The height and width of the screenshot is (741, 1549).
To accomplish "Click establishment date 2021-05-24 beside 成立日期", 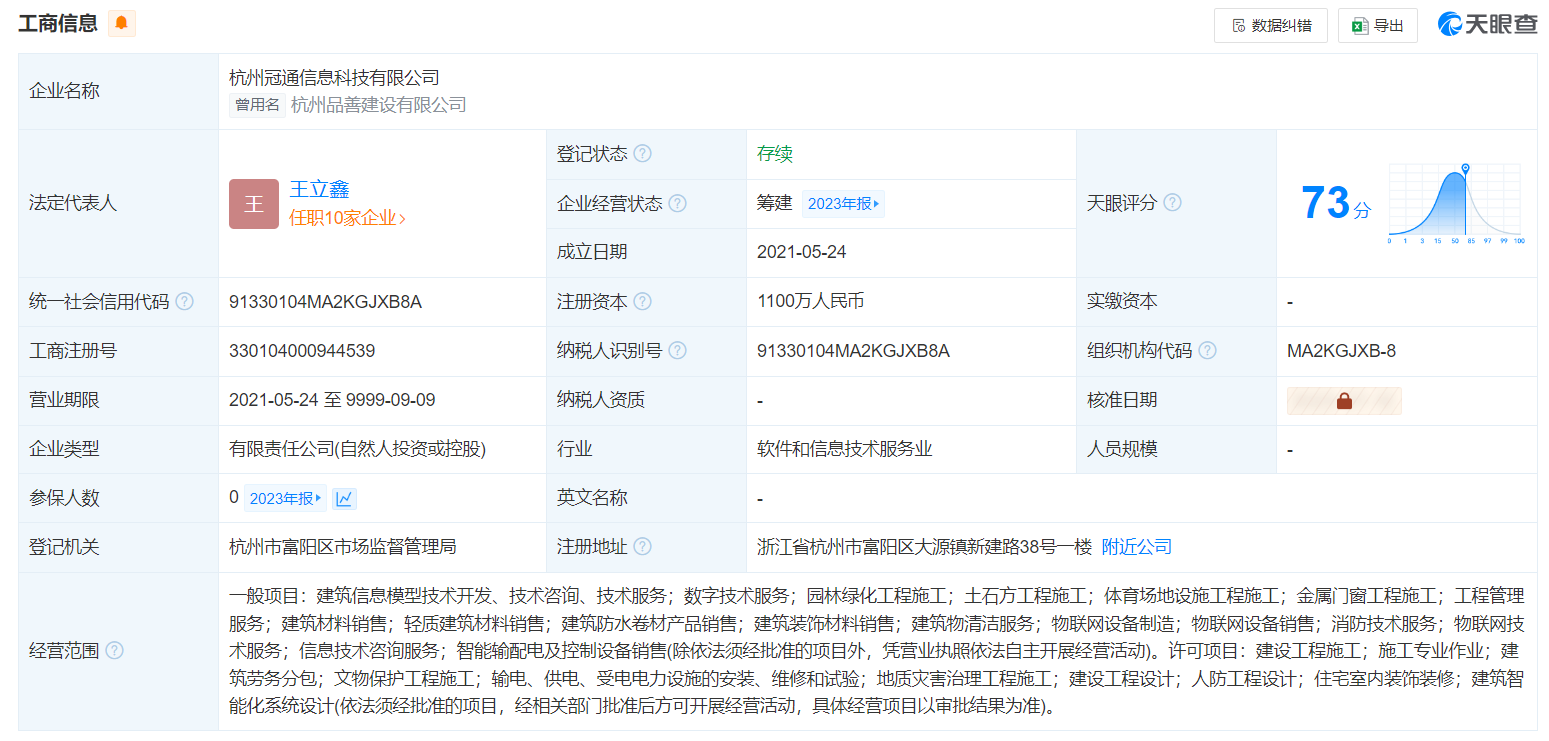I will pos(802,252).
